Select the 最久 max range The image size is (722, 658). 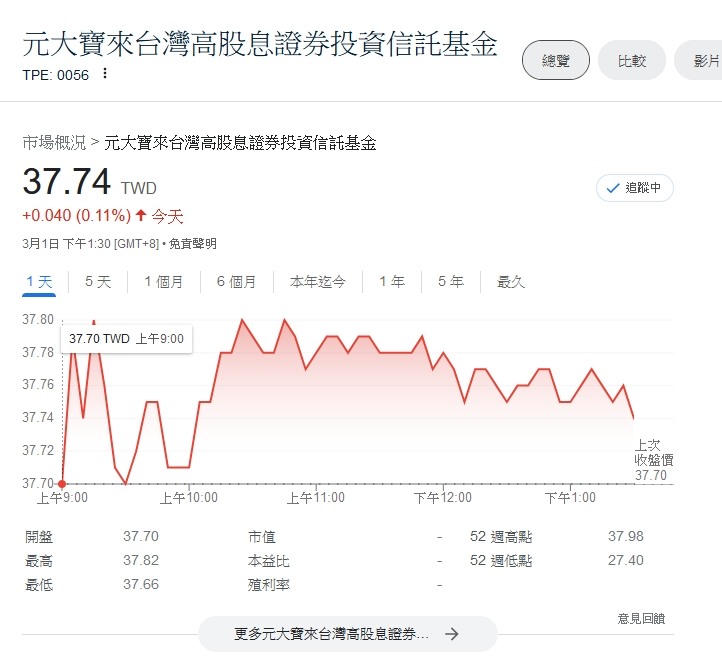click(x=510, y=282)
